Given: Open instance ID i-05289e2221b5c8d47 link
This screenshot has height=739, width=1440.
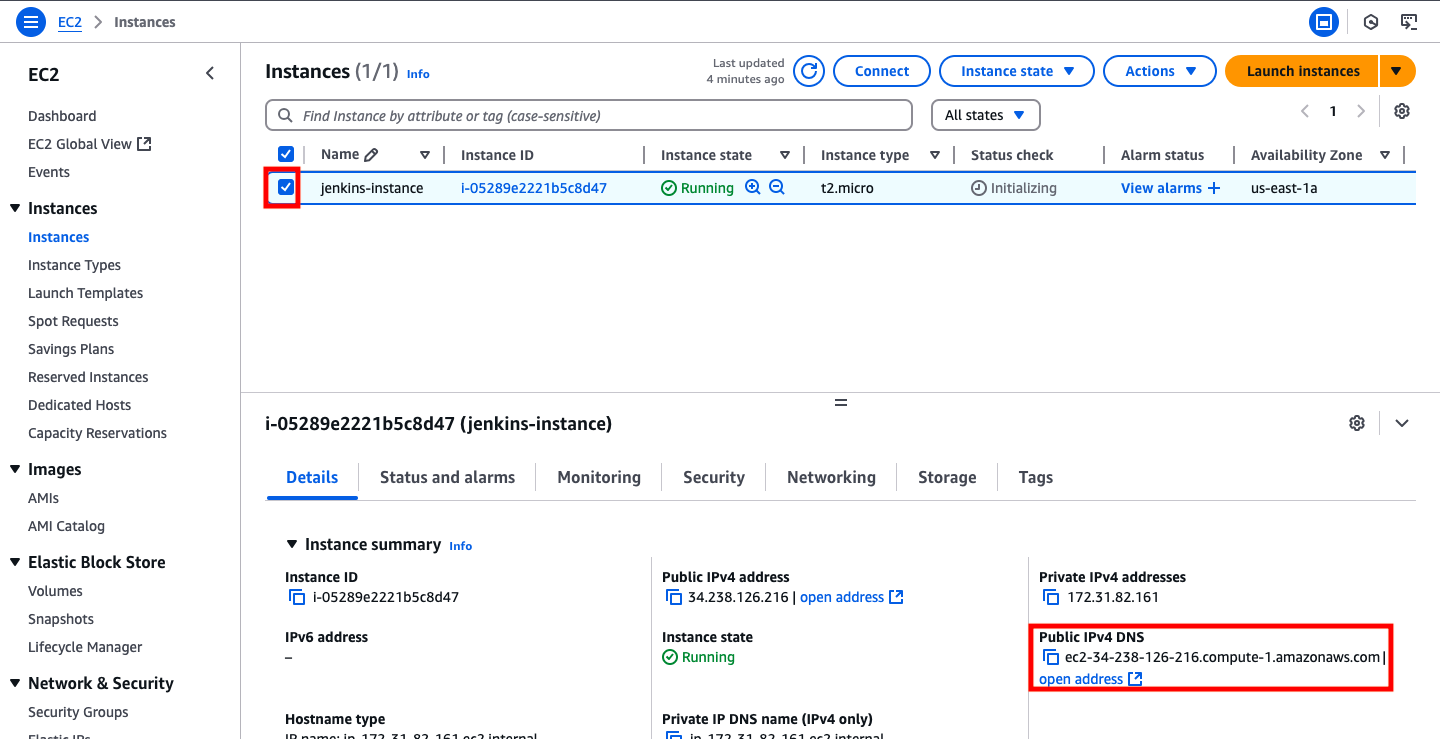Looking at the screenshot, I should point(534,187).
